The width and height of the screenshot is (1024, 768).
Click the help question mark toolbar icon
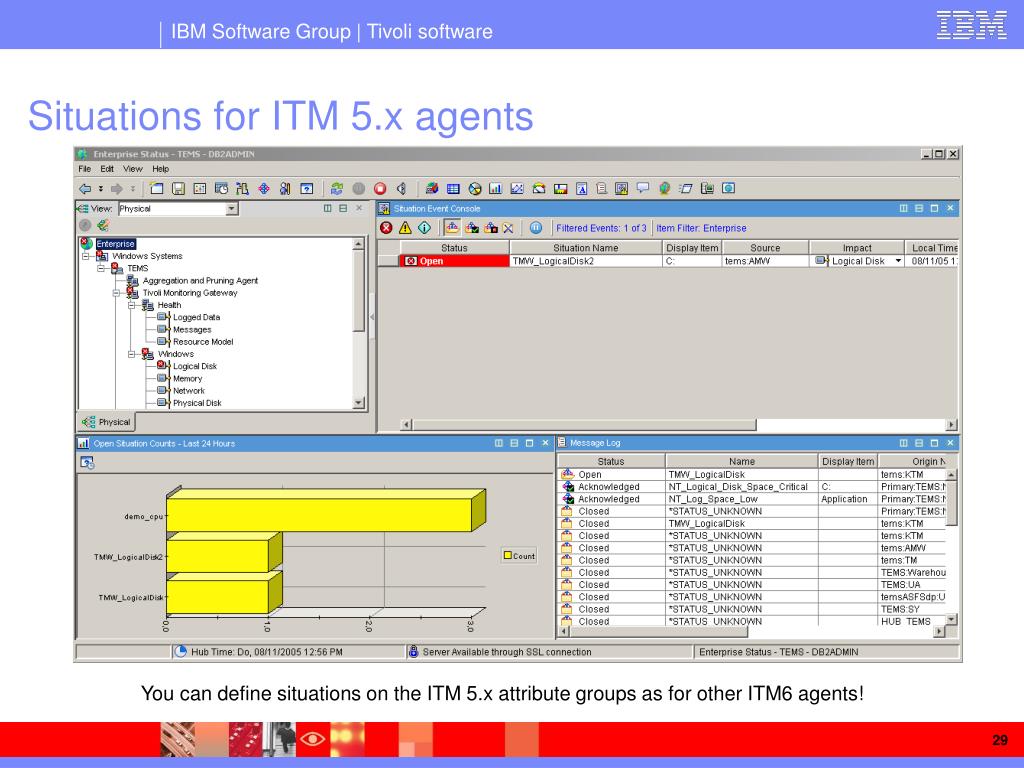click(306, 189)
